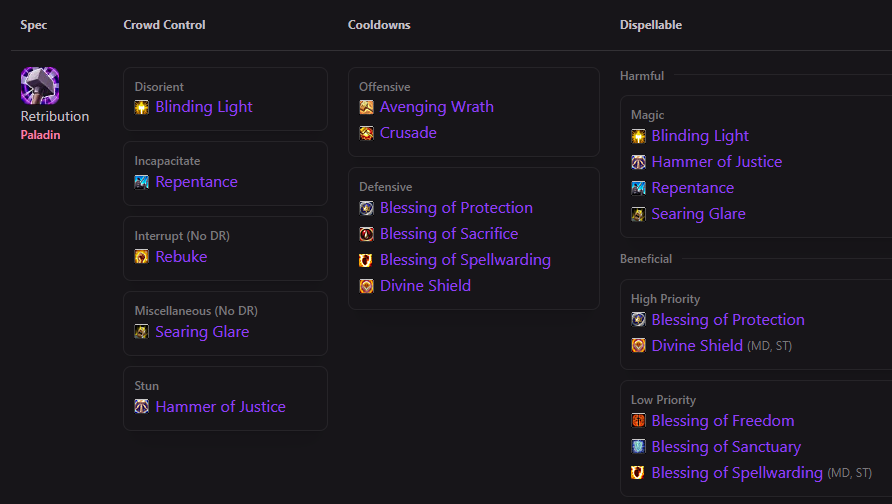Viewport: 892px width, 504px height.
Task: Open the Blinding Light link under Disorient
Action: click(x=204, y=107)
